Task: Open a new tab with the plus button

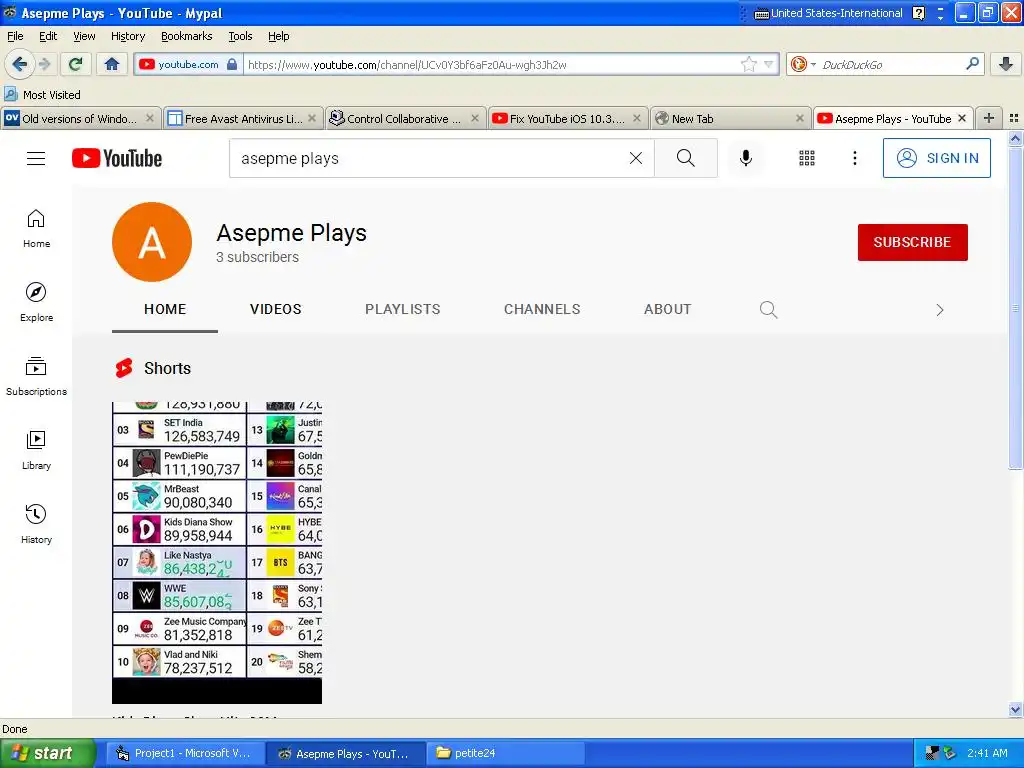Action: (989, 118)
